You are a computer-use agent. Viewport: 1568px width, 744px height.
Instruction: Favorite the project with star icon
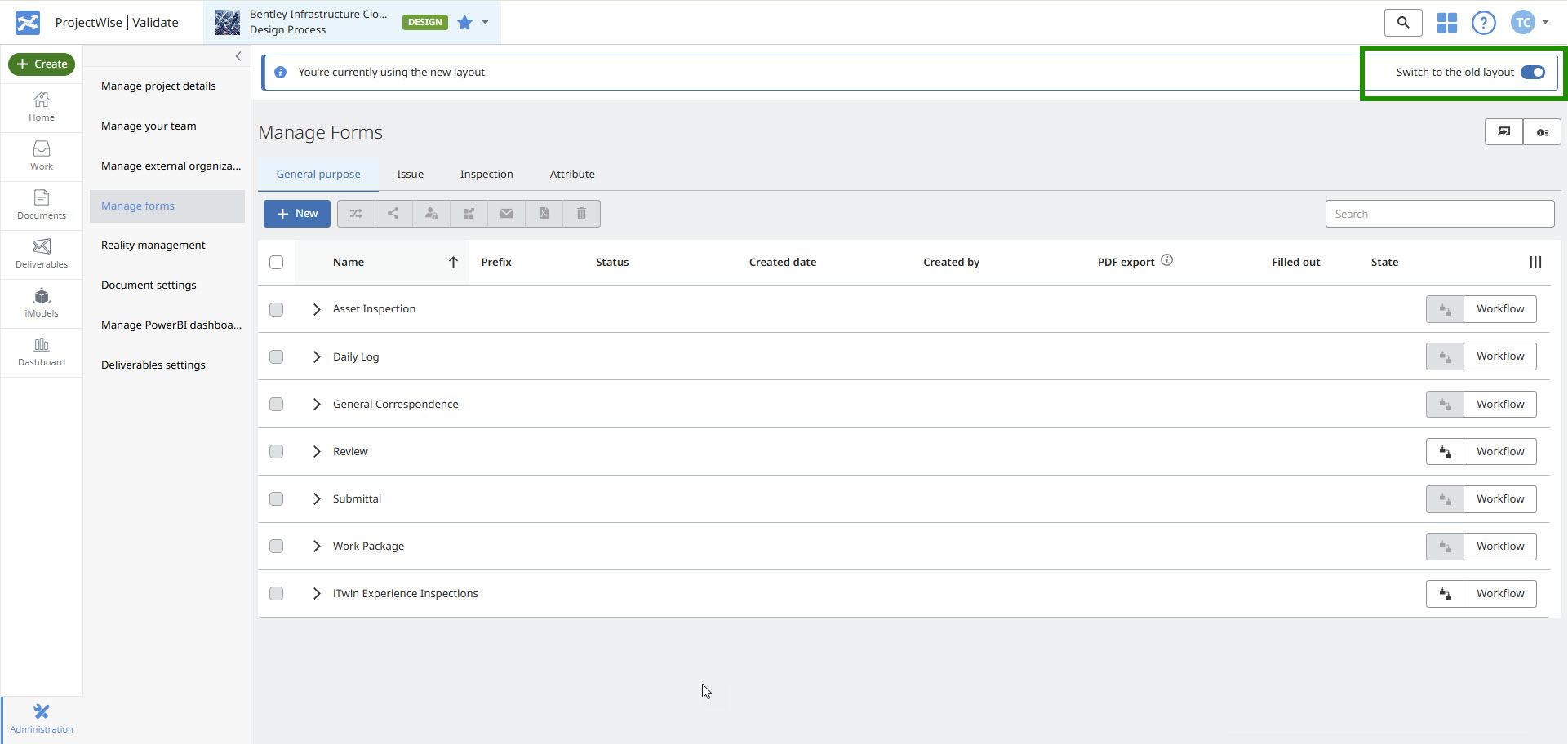click(464, 23)
